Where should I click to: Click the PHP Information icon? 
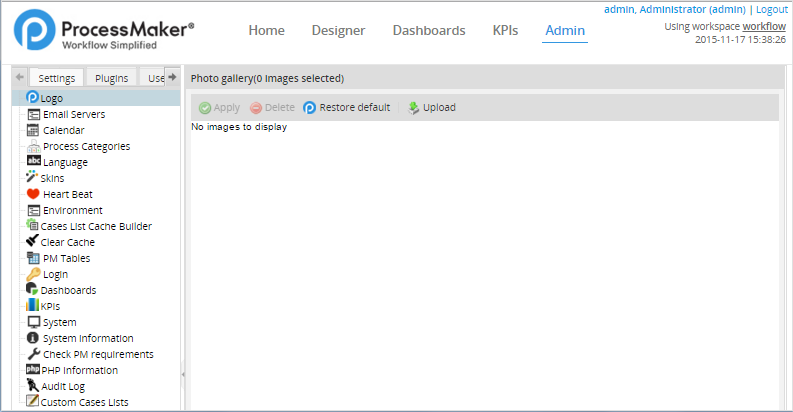click(x=33, y=370)
